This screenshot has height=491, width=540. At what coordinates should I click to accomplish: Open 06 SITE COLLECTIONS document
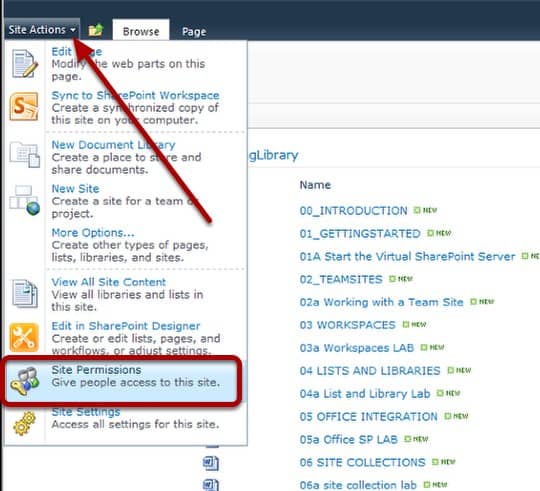coord(362,462)
